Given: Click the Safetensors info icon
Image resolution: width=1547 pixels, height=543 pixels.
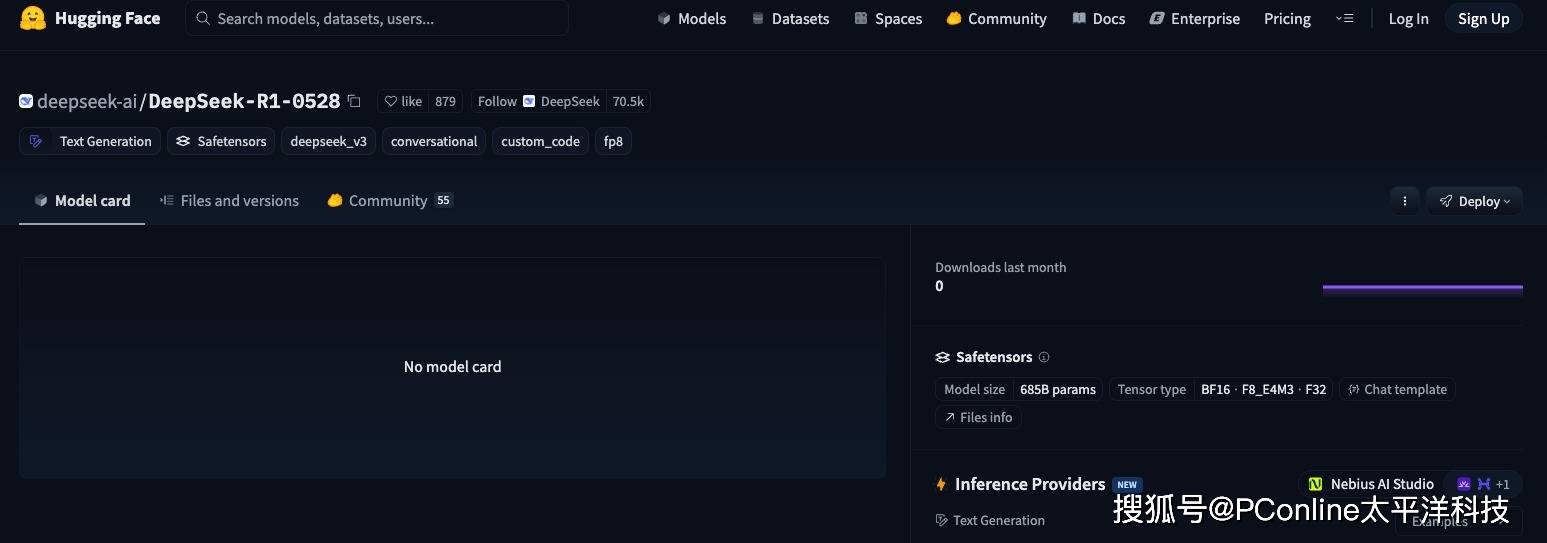Looking at the screenshot, I should [1044, 357].
